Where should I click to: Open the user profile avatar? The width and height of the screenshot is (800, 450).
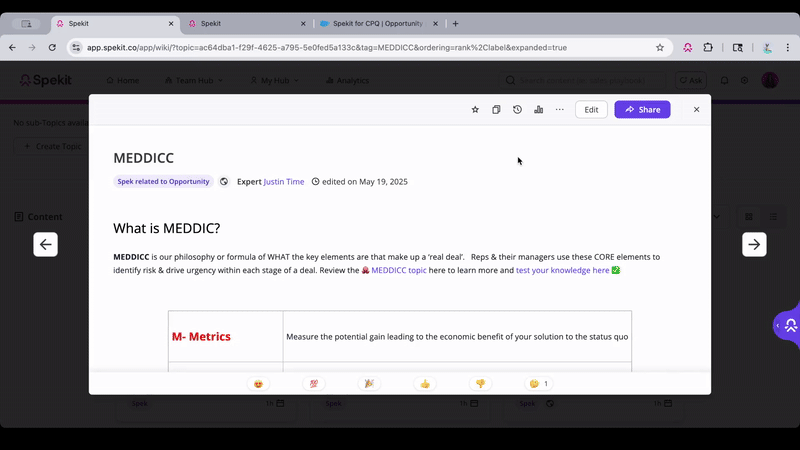[770, 80]
